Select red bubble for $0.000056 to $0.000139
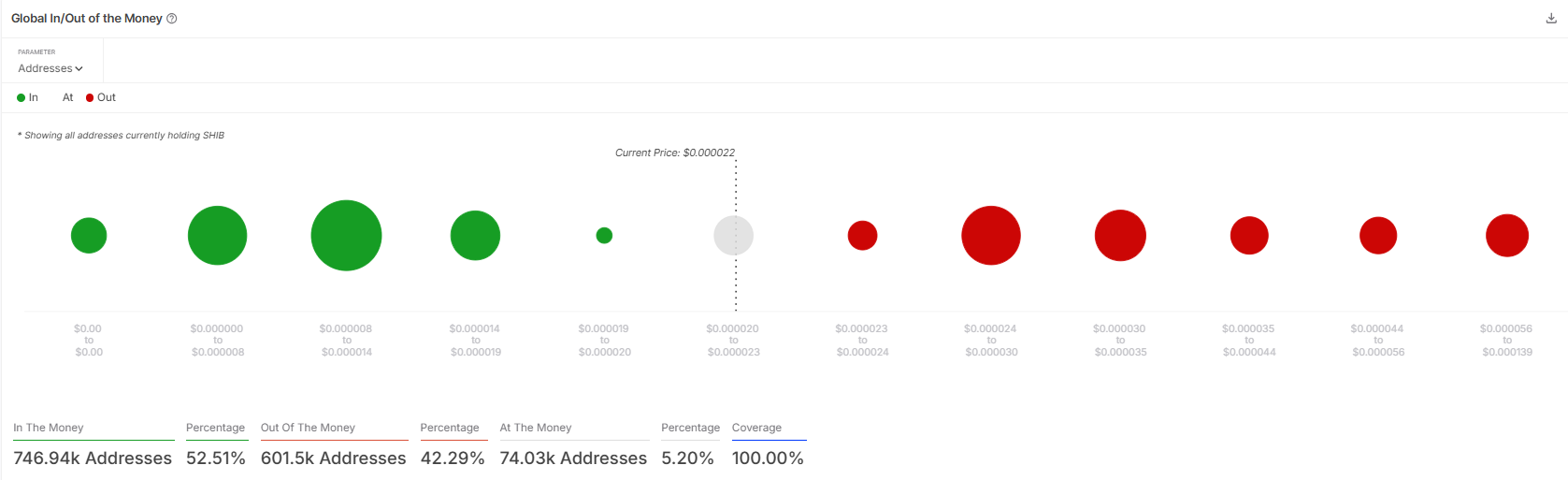 1507,235
